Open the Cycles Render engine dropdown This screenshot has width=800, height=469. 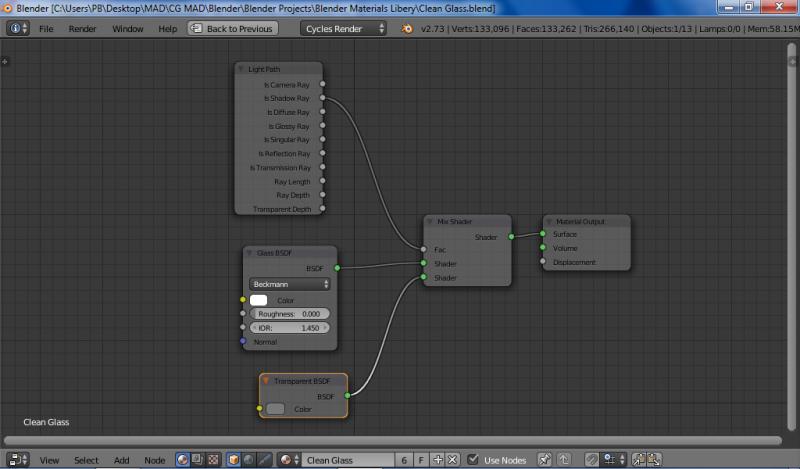click(x=344, y=29)
